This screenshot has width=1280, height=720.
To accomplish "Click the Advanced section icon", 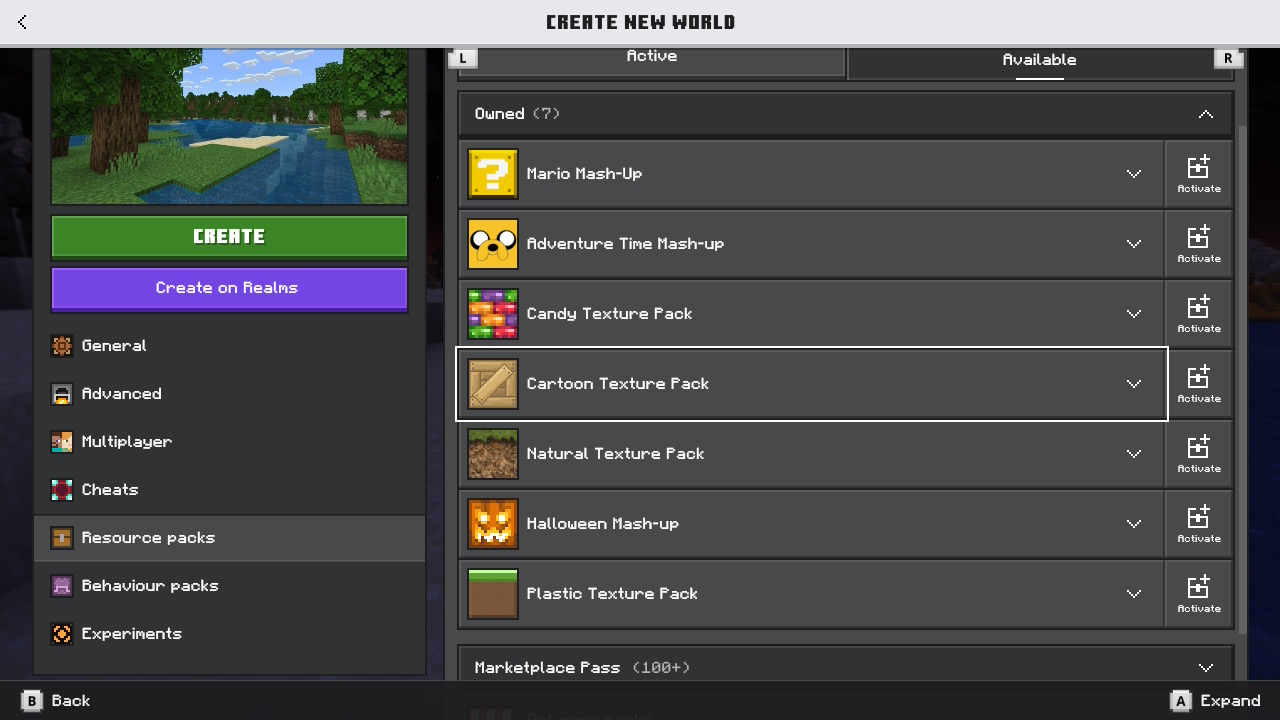I will 62,394.
